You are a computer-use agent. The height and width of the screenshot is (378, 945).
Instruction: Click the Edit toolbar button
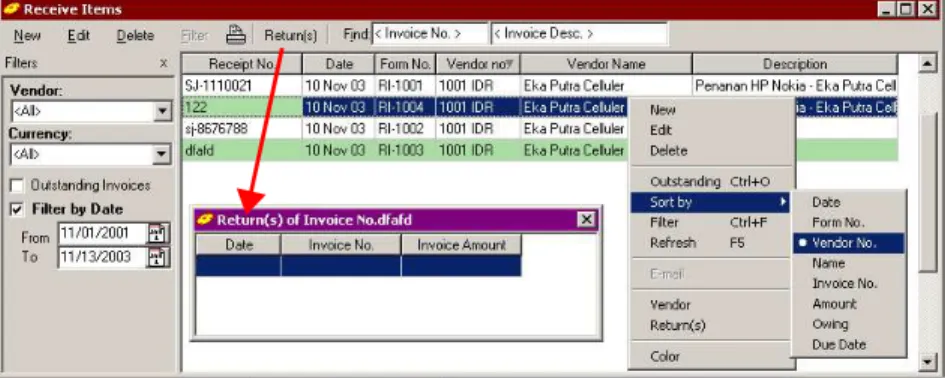(x=79, y=36)
